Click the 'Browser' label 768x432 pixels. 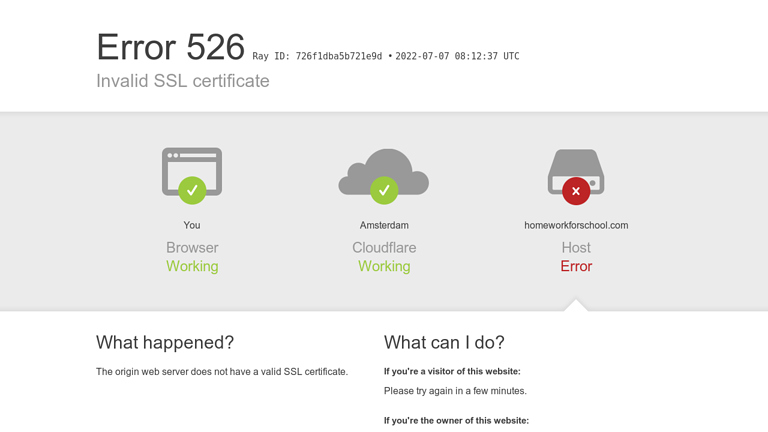(192, 247)
